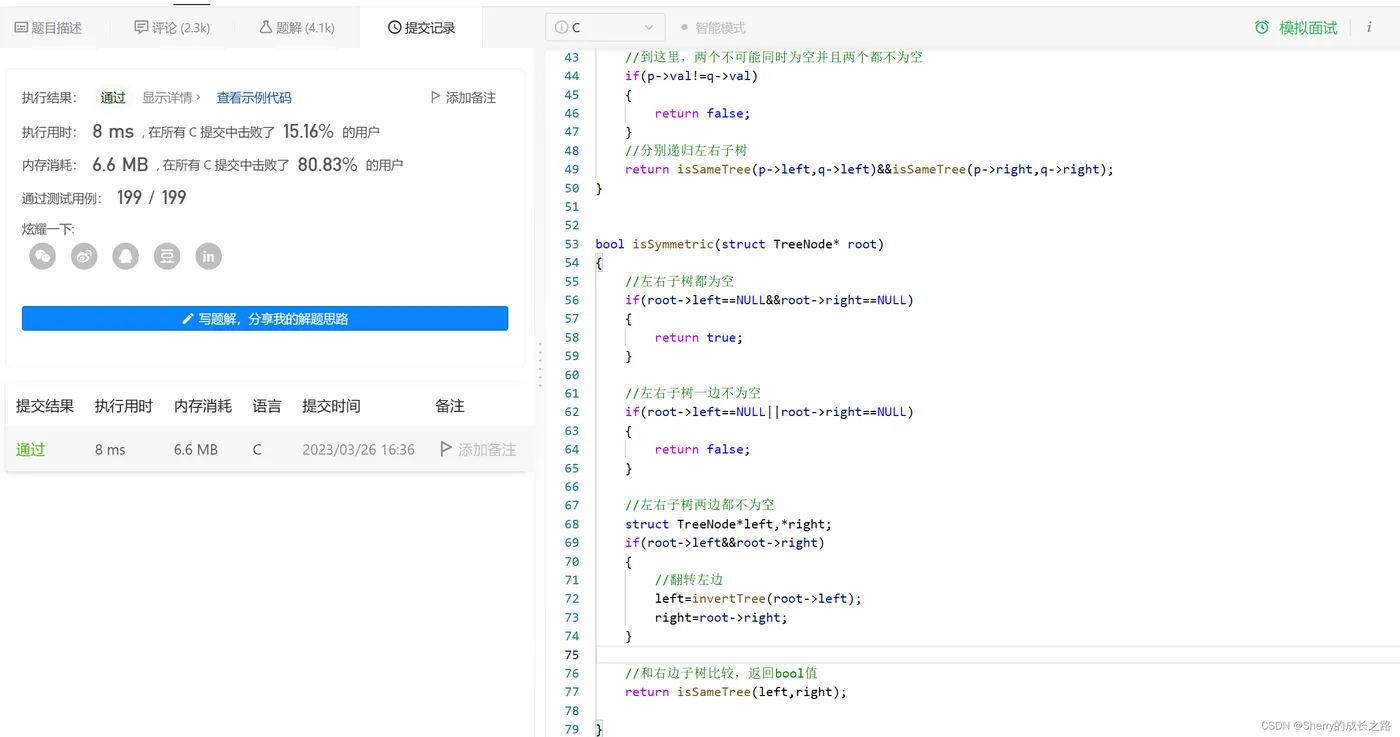The height and width of the screenshot is (737, 1400).
Task: Open 查看示例代码 link
Action: pyautogui.click(x=254, y=98)
